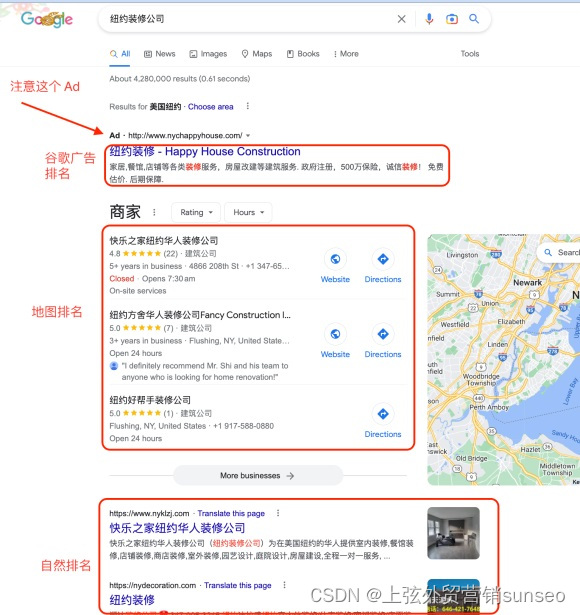Click the More businesses button
The width and height of the screenshot is (580, 615).
258,476
